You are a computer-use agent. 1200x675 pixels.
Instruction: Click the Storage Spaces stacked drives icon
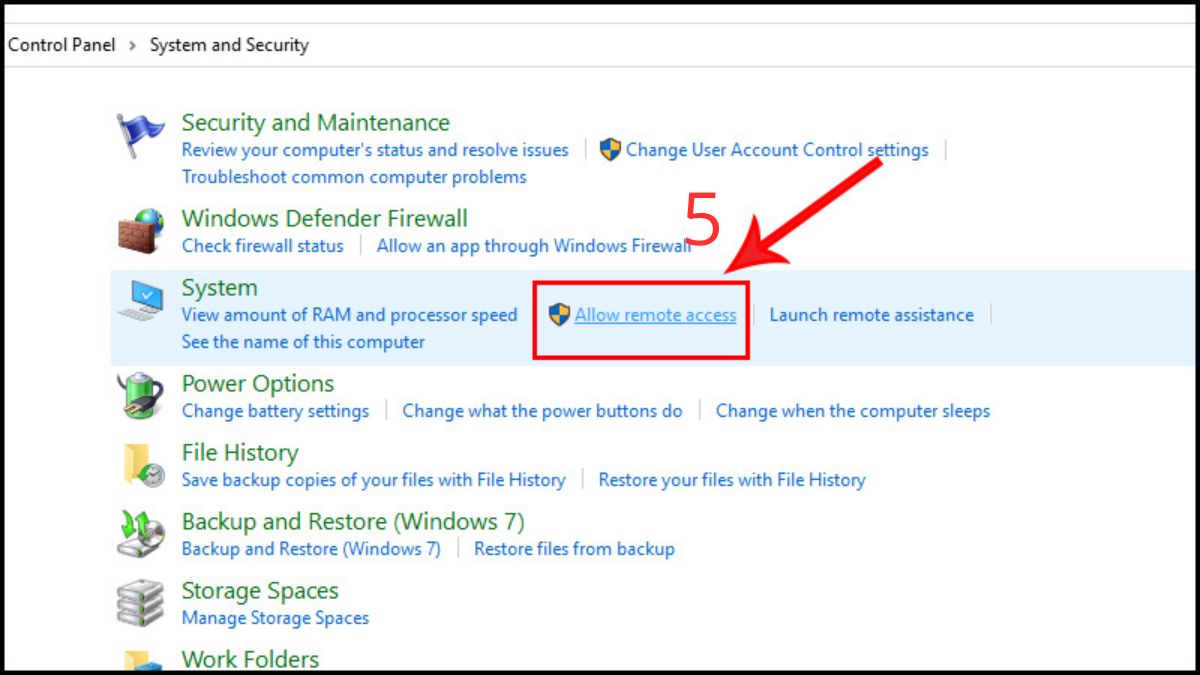point(142,601)
